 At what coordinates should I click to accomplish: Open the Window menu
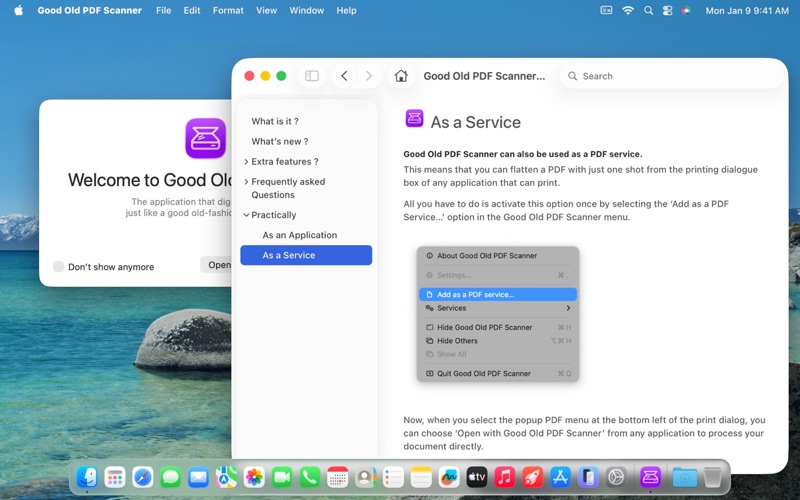[x=307, y=10]
